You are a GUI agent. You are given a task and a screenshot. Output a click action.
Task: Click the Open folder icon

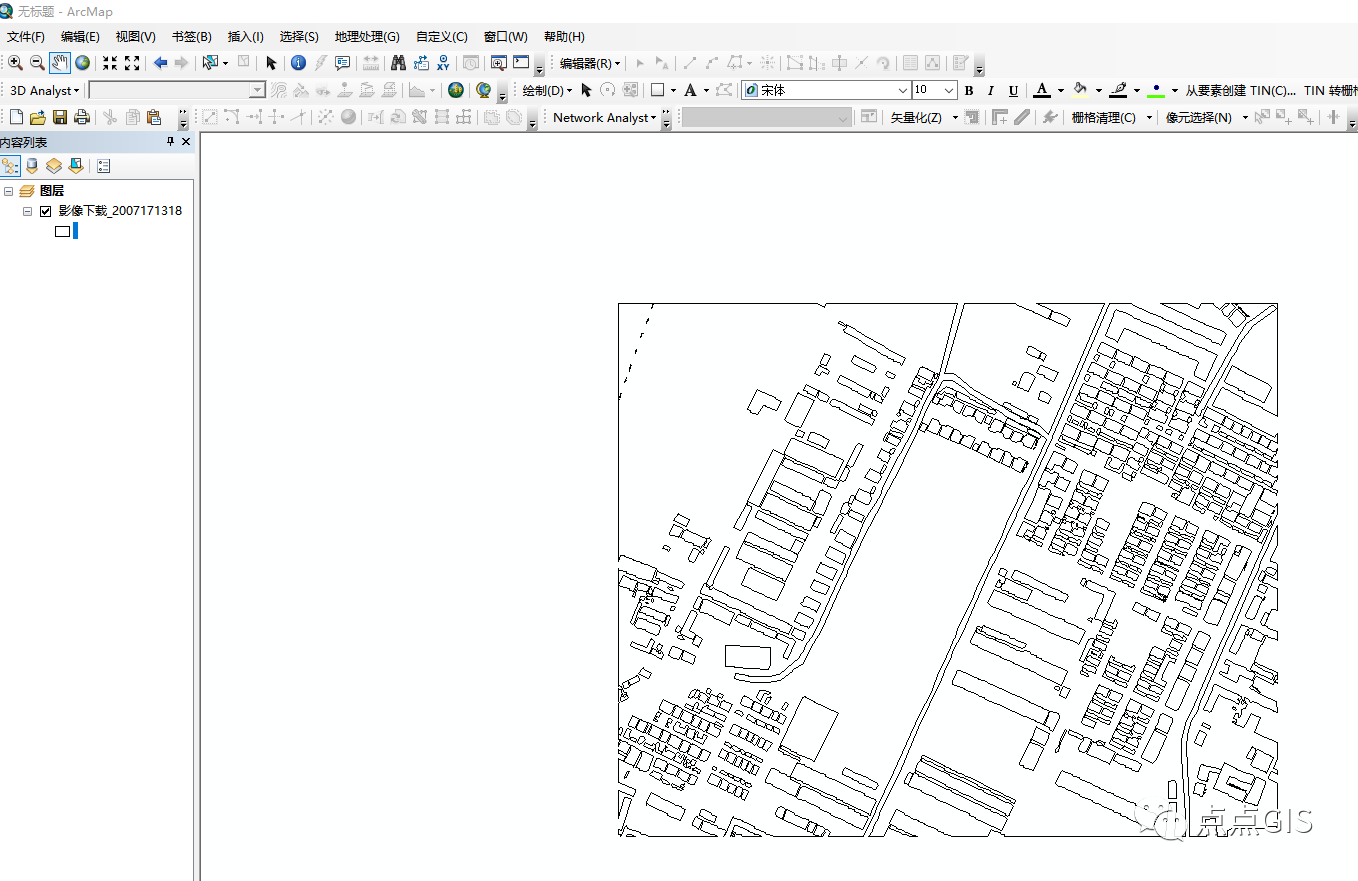click(x=38, y=117)
